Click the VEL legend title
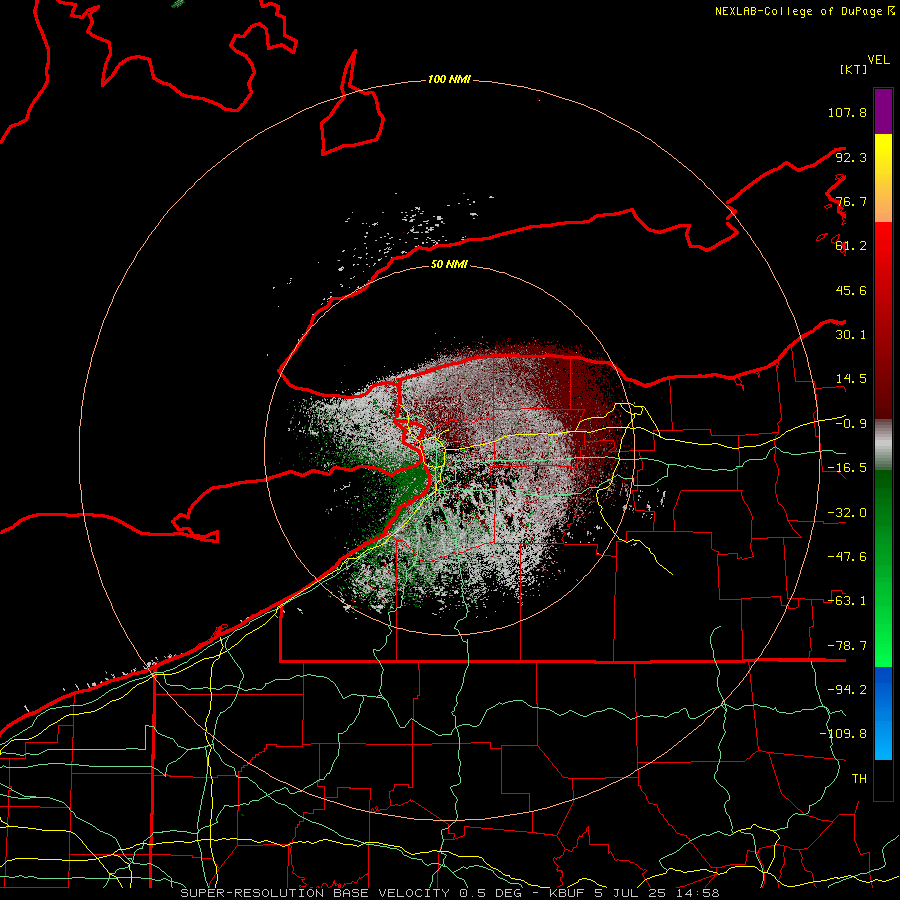The width and height of the screenshot is (900, 900). click(878, 60)
